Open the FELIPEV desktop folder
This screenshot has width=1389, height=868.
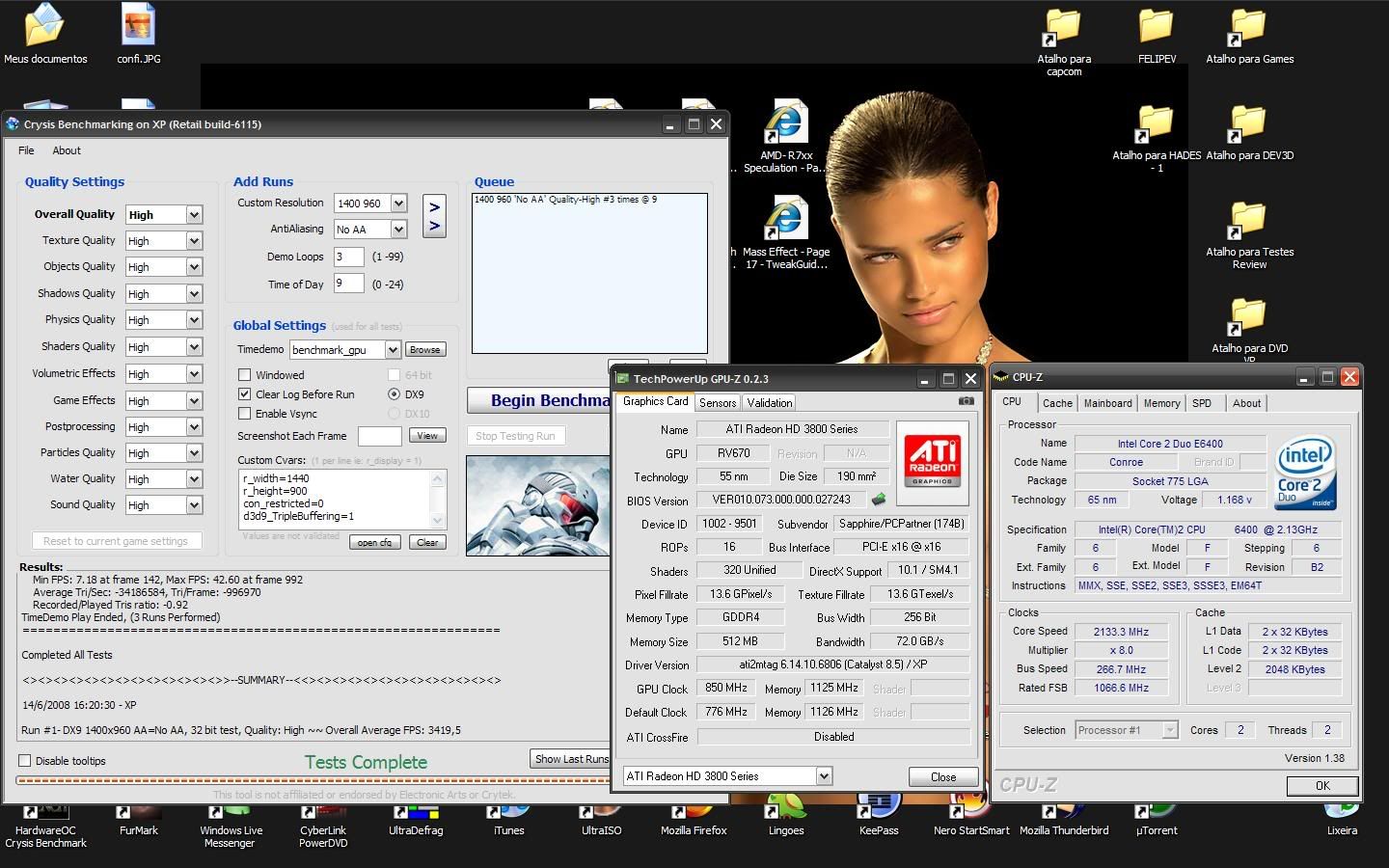pyautogui.click(x=1156, y=29)
